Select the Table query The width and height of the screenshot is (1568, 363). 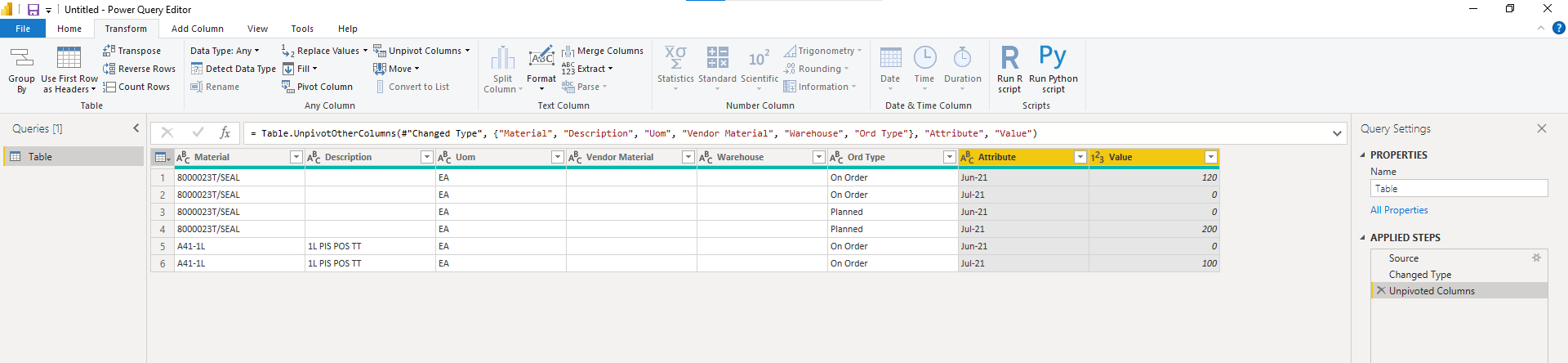click(x=73, y=156)
